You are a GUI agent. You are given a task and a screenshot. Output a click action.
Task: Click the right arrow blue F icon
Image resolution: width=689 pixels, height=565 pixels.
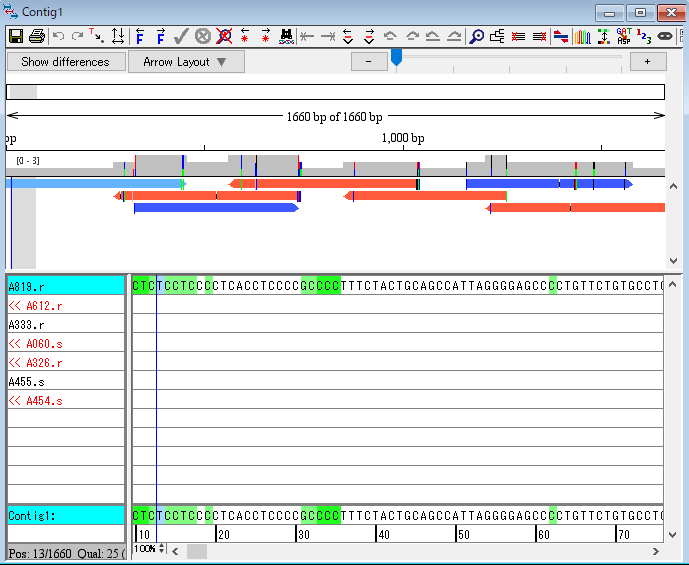click(161, 36)
